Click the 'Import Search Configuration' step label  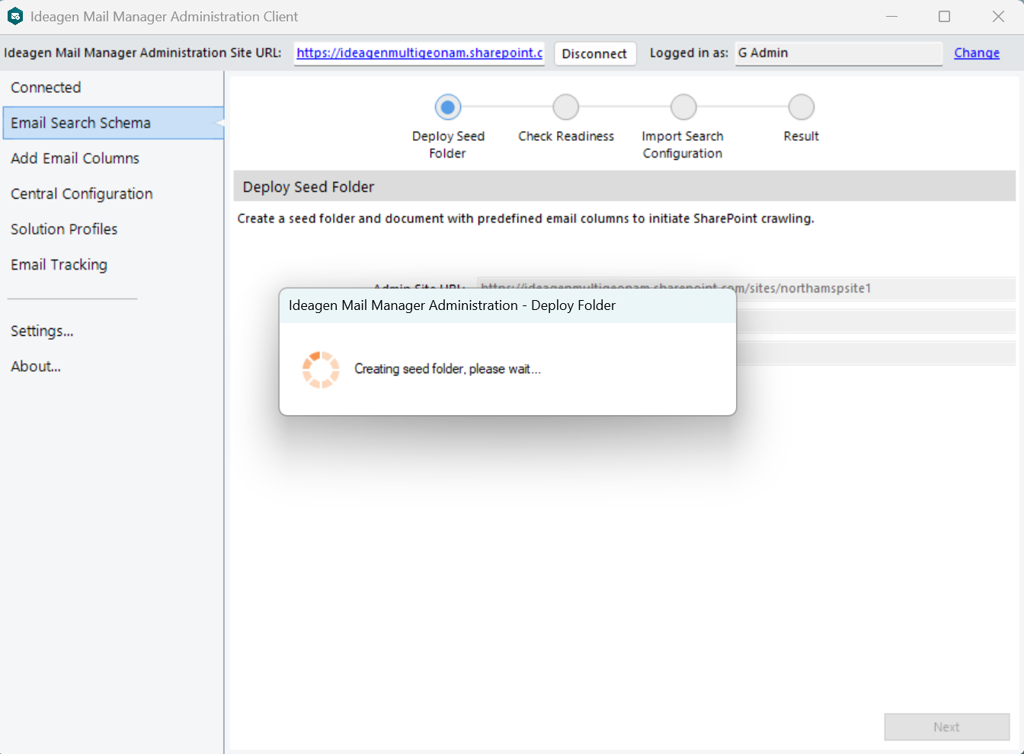click(682, 144)
